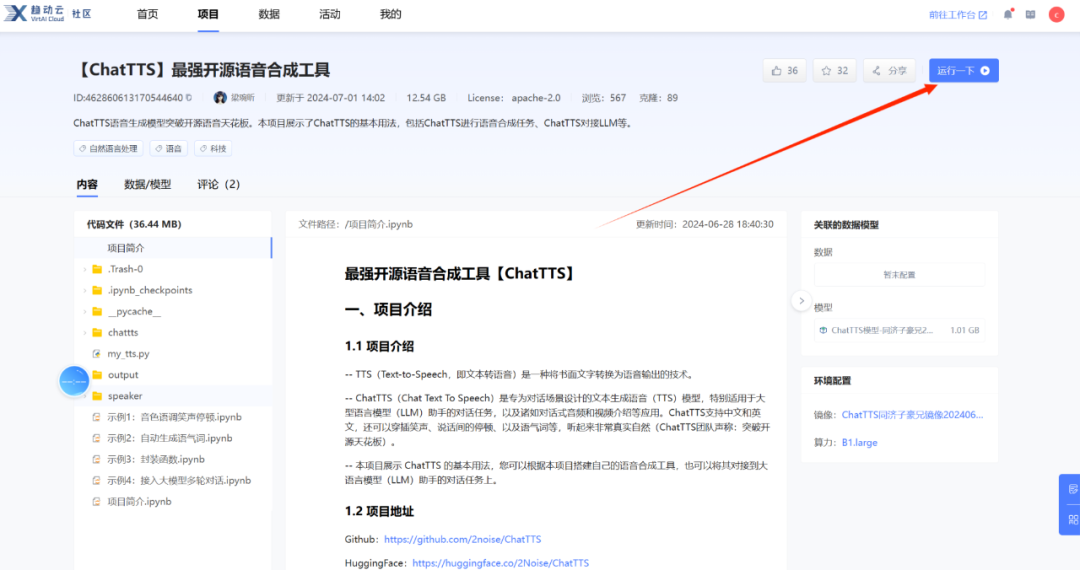The width and height of the screenshot is (1080, 570).
Task: Collapse the right sidebar with arrow button
Action: click(x=801, y=301)
